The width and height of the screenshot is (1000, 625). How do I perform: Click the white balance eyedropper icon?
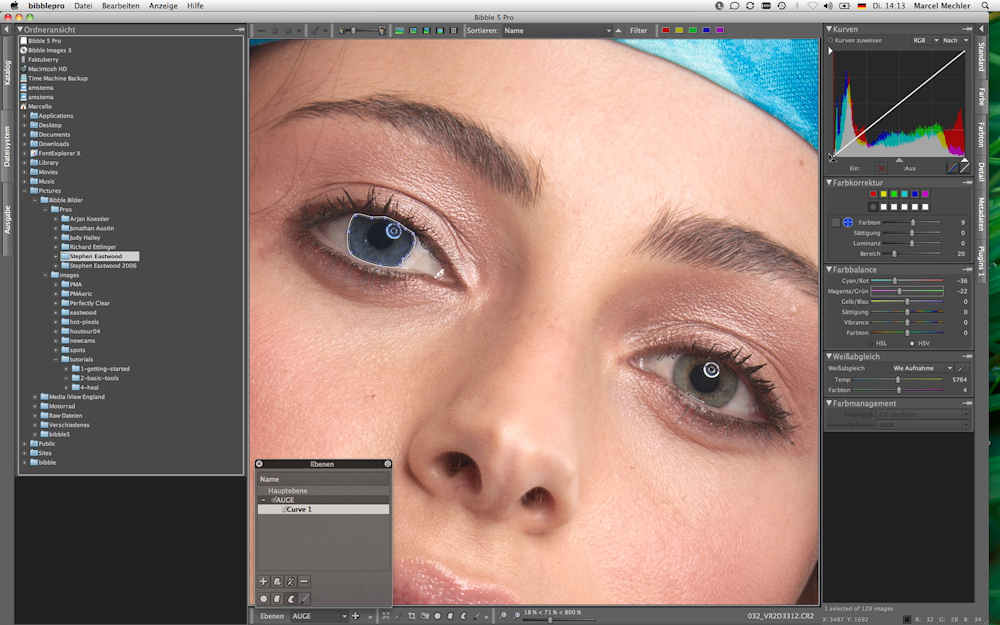(962, 368)
